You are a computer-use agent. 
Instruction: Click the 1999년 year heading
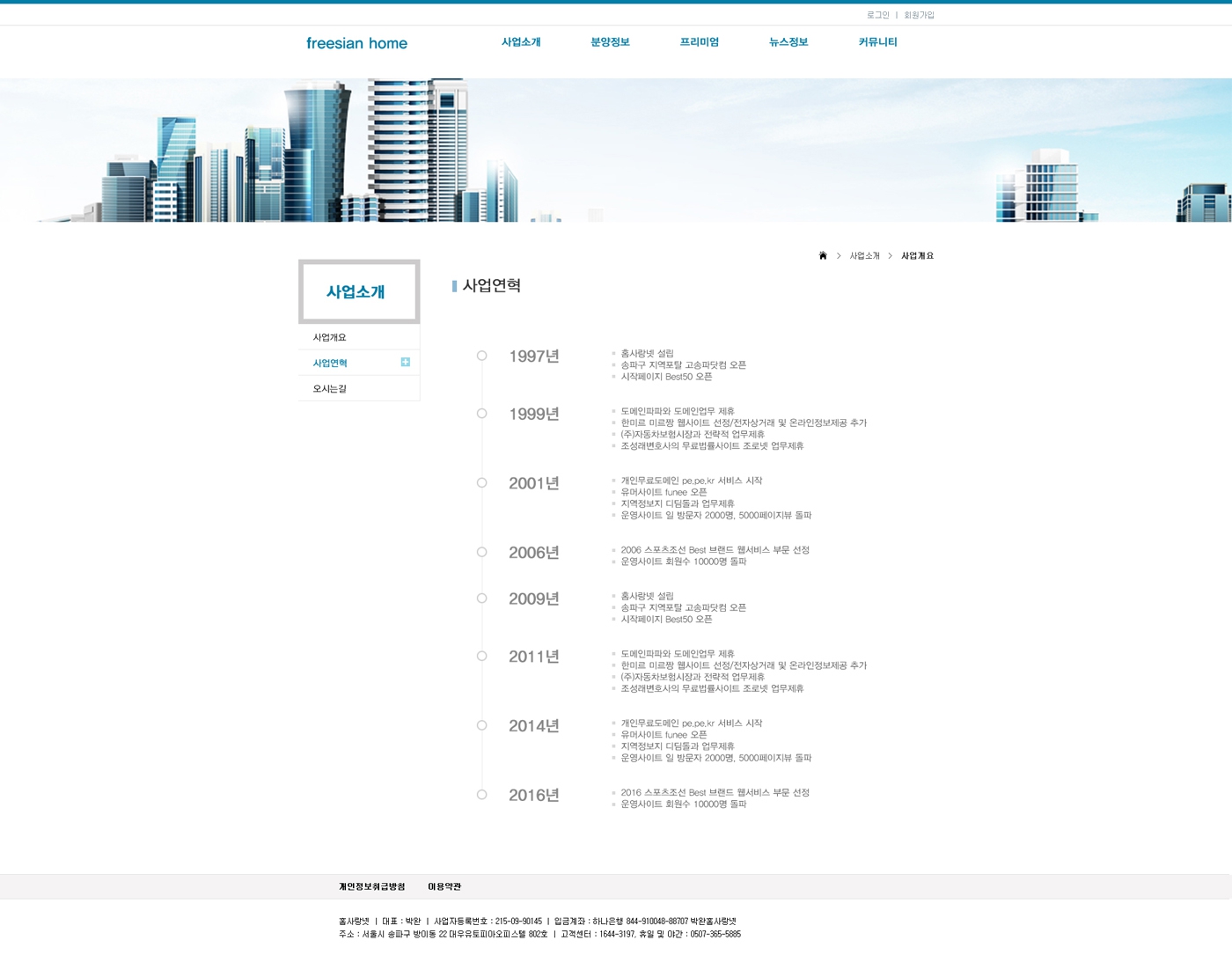point(534,414)
